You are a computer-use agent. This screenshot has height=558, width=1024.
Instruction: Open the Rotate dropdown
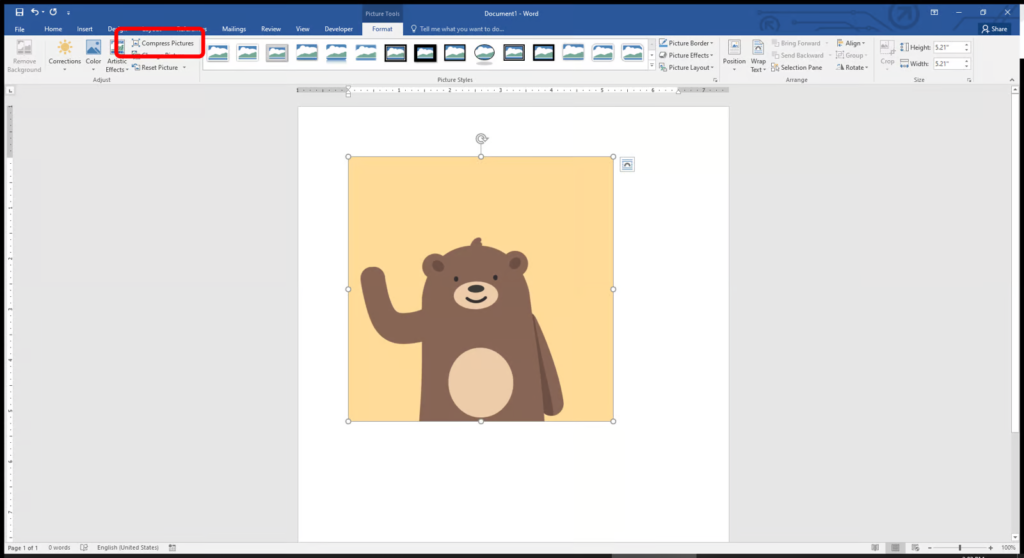pos(853,68)
